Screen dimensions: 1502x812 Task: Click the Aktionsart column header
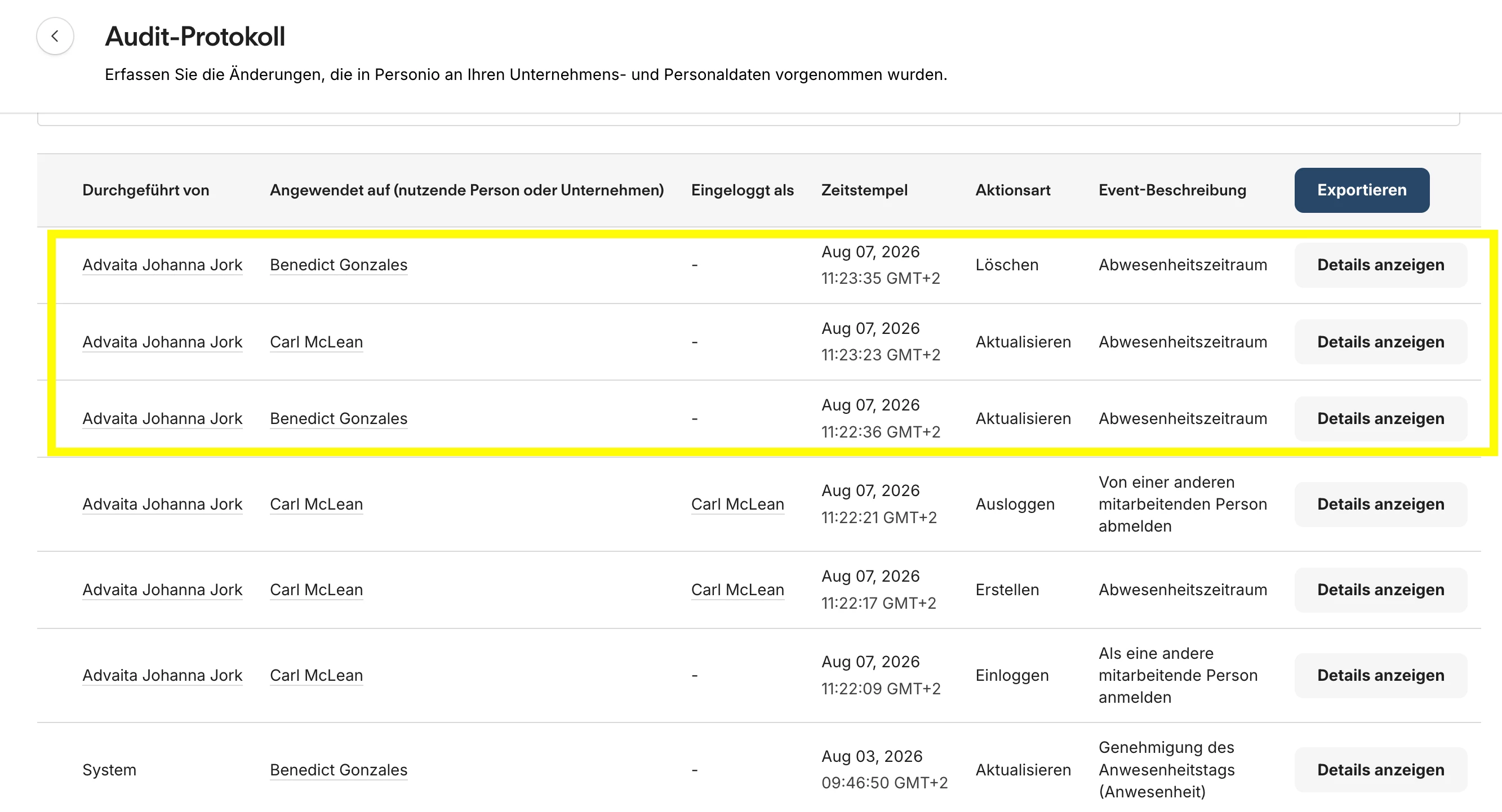[x=1013, y=190]
